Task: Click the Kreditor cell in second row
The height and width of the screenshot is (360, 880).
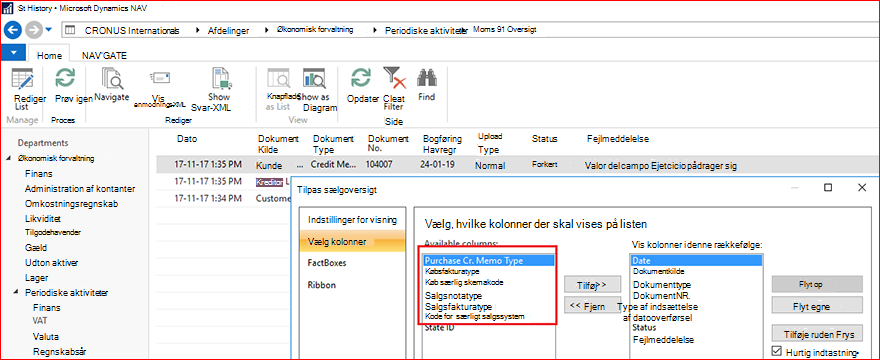Action: pyautogui.click(x=270, y=182)
